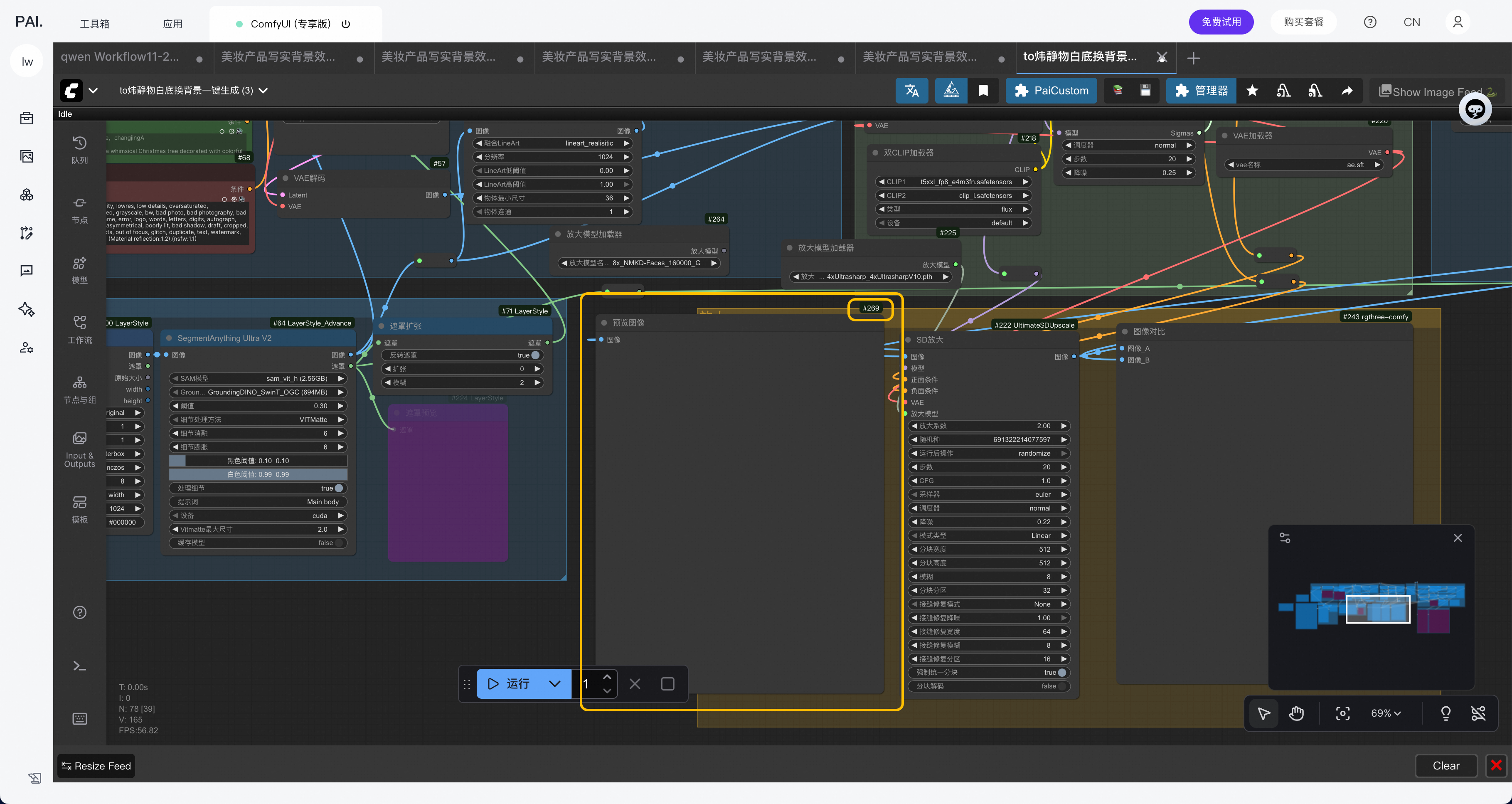
Task: Click the translate language icon in toolbar
Action: (911, 91)
